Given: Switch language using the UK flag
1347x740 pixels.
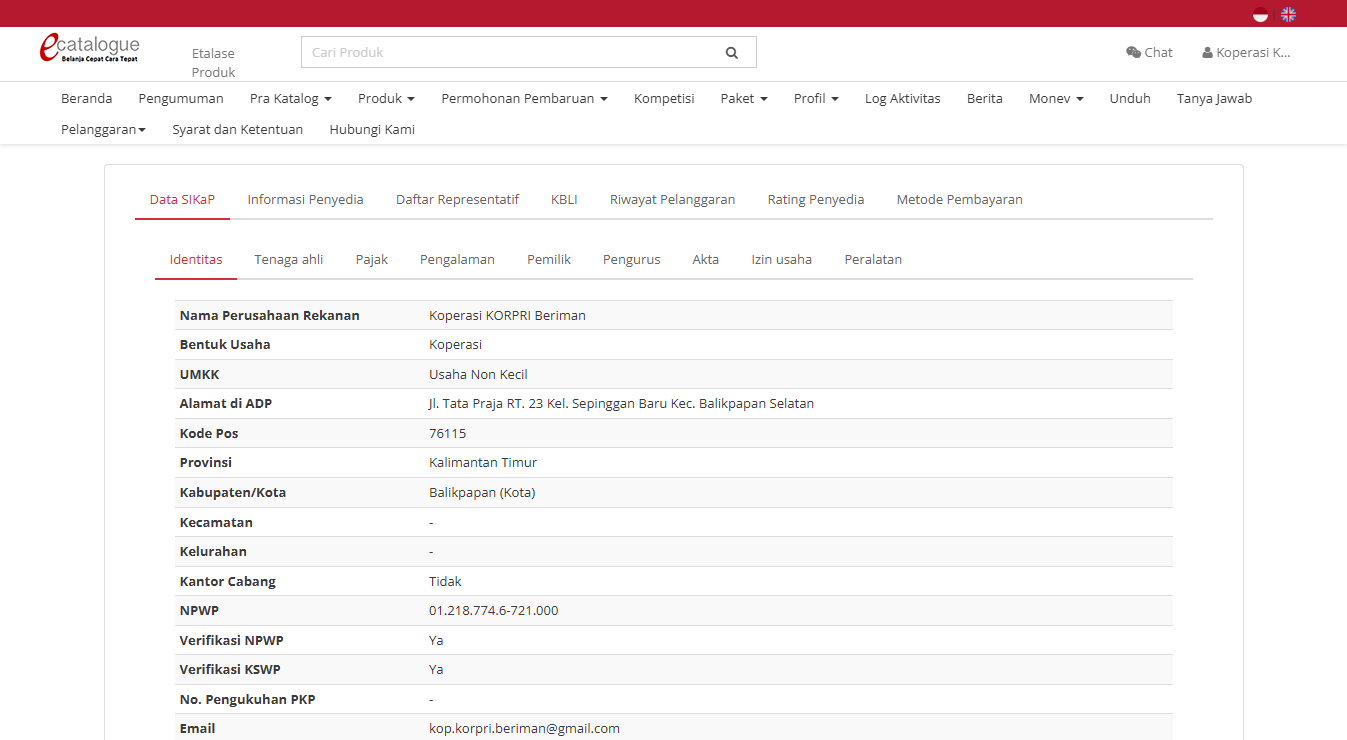Looking at the screenshot, I should [1288, 14].
